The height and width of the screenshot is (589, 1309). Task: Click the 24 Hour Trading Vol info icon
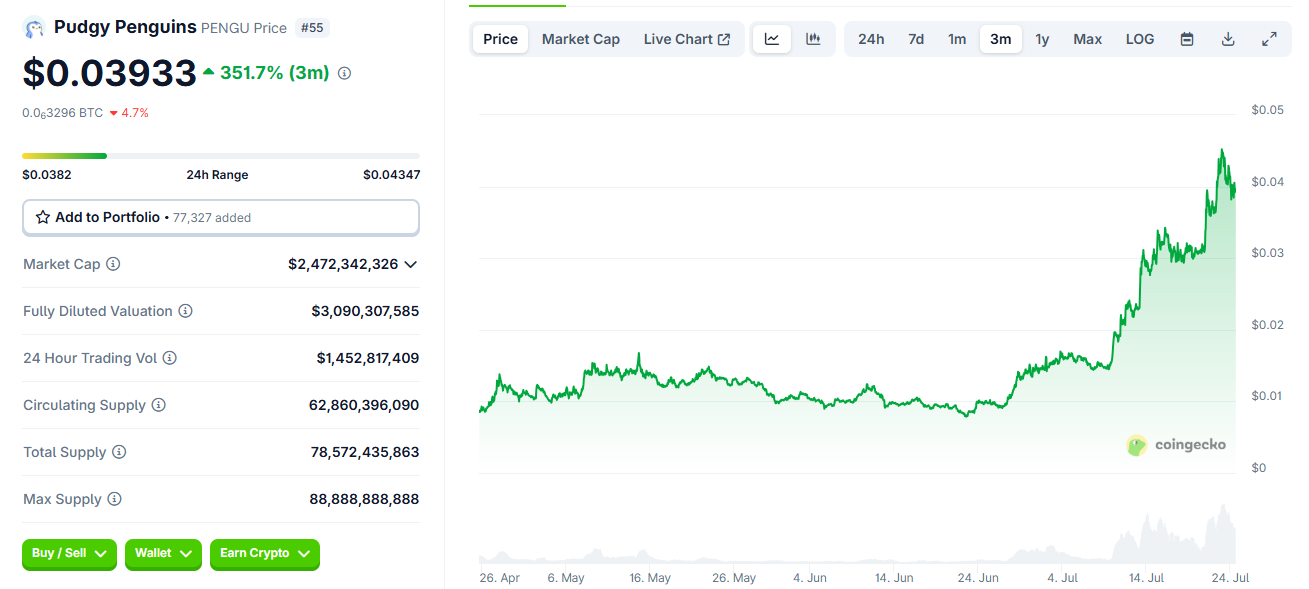tap(169, 358)
